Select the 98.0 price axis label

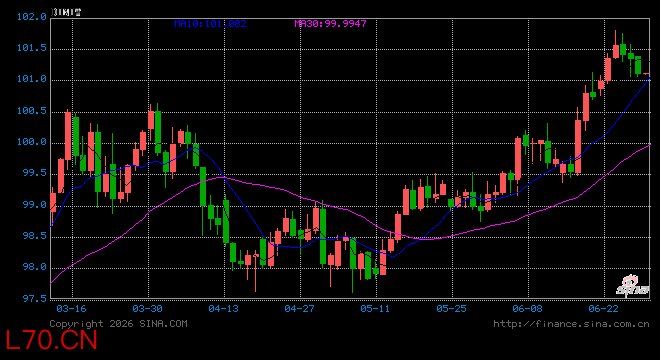pos(35,267)
